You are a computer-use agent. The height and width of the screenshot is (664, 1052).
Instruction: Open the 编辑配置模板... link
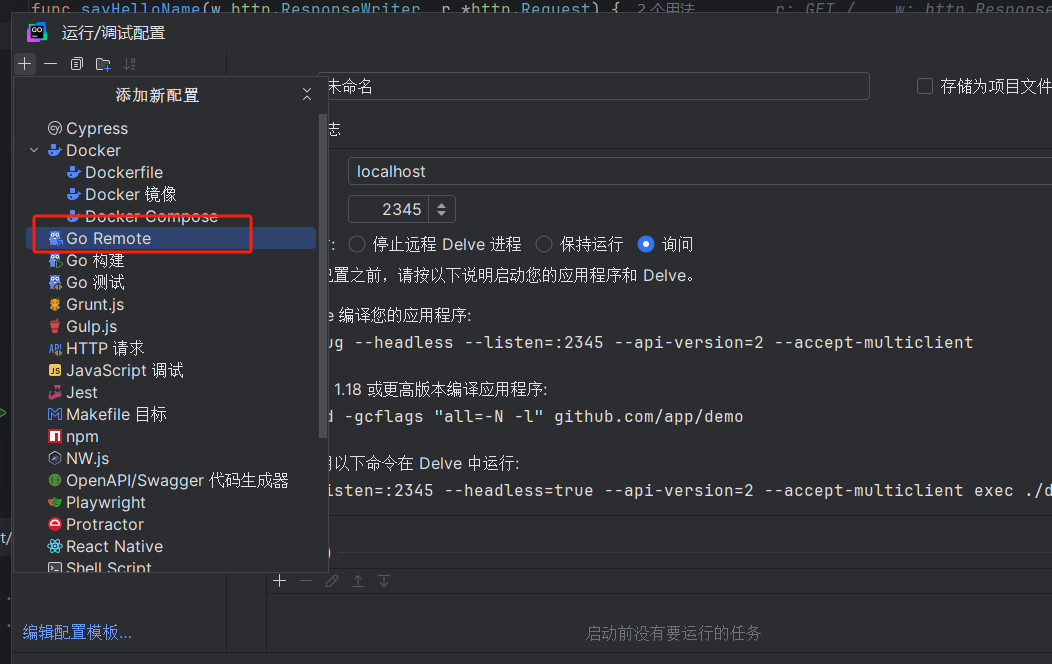[77, 632]
